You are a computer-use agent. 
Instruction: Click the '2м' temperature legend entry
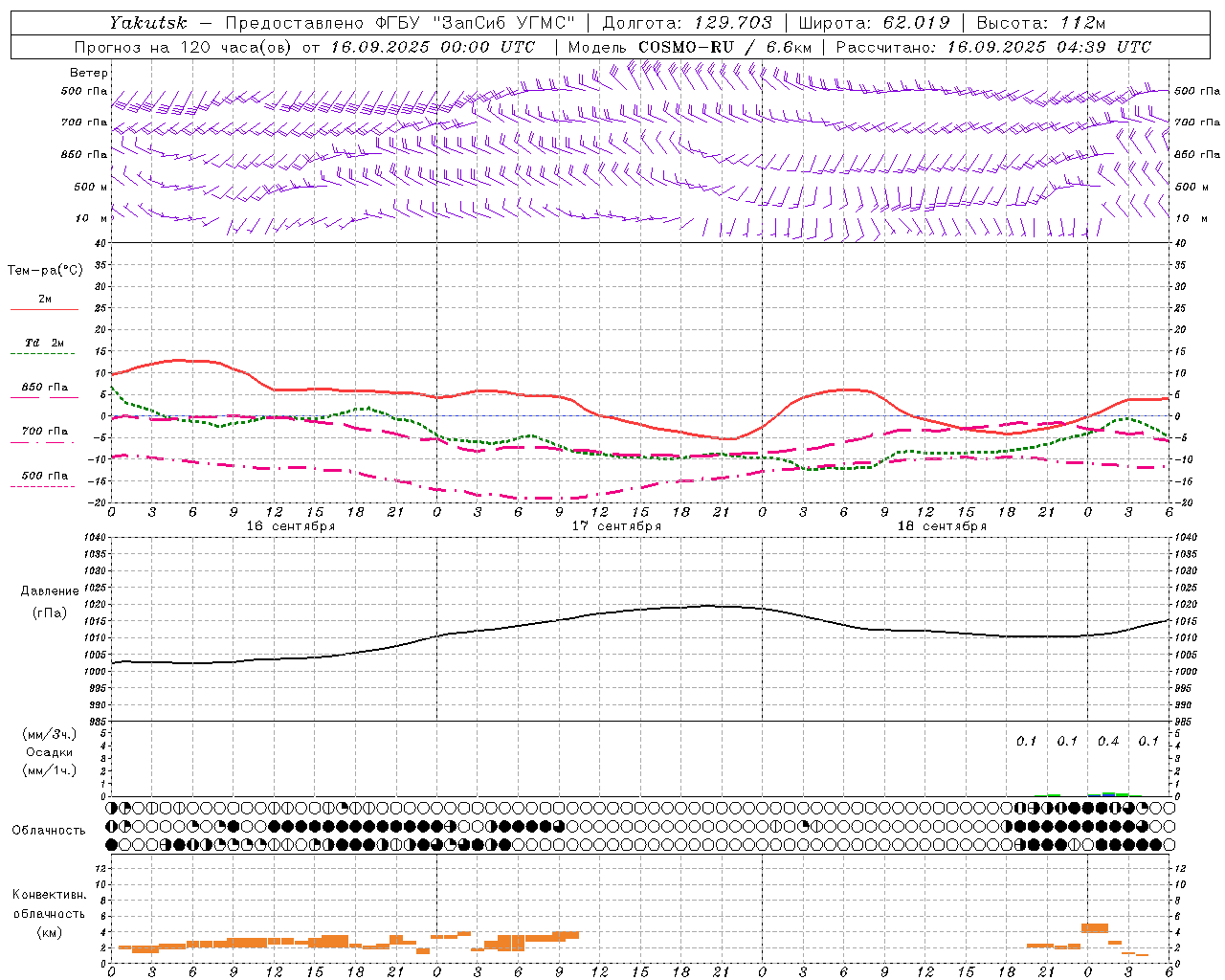[x=45, y=299]
